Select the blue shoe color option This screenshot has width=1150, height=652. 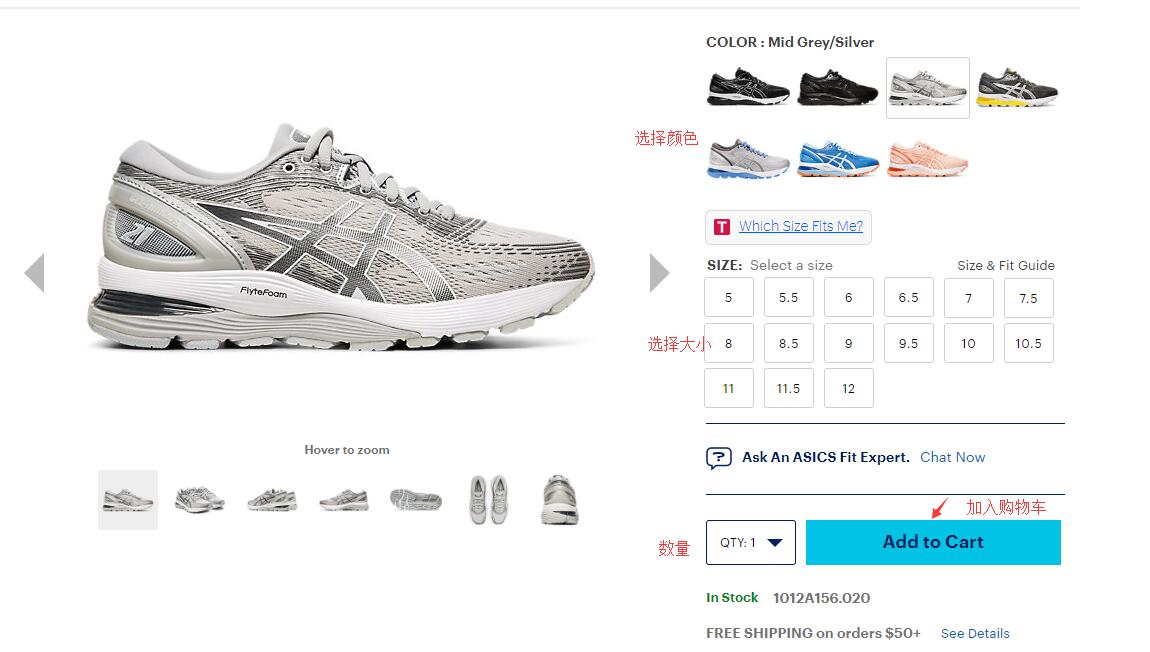[x=838, y=158]
